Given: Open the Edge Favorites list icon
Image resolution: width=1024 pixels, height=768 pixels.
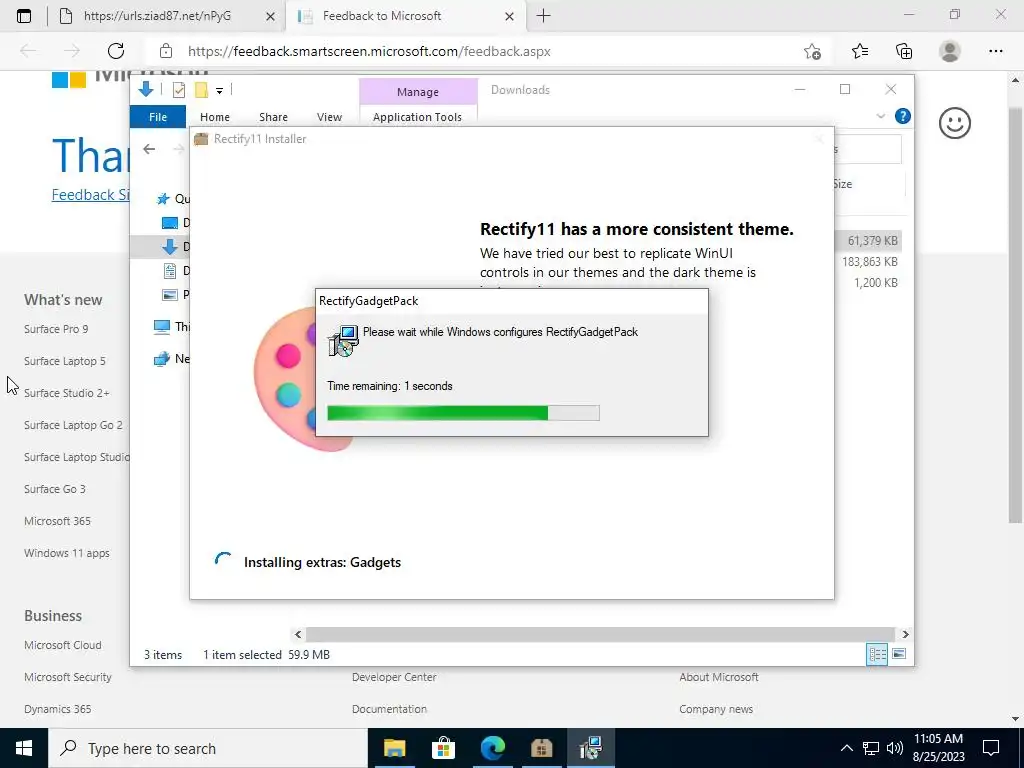Looking at the screenshot, I should (x=860, y=51).
